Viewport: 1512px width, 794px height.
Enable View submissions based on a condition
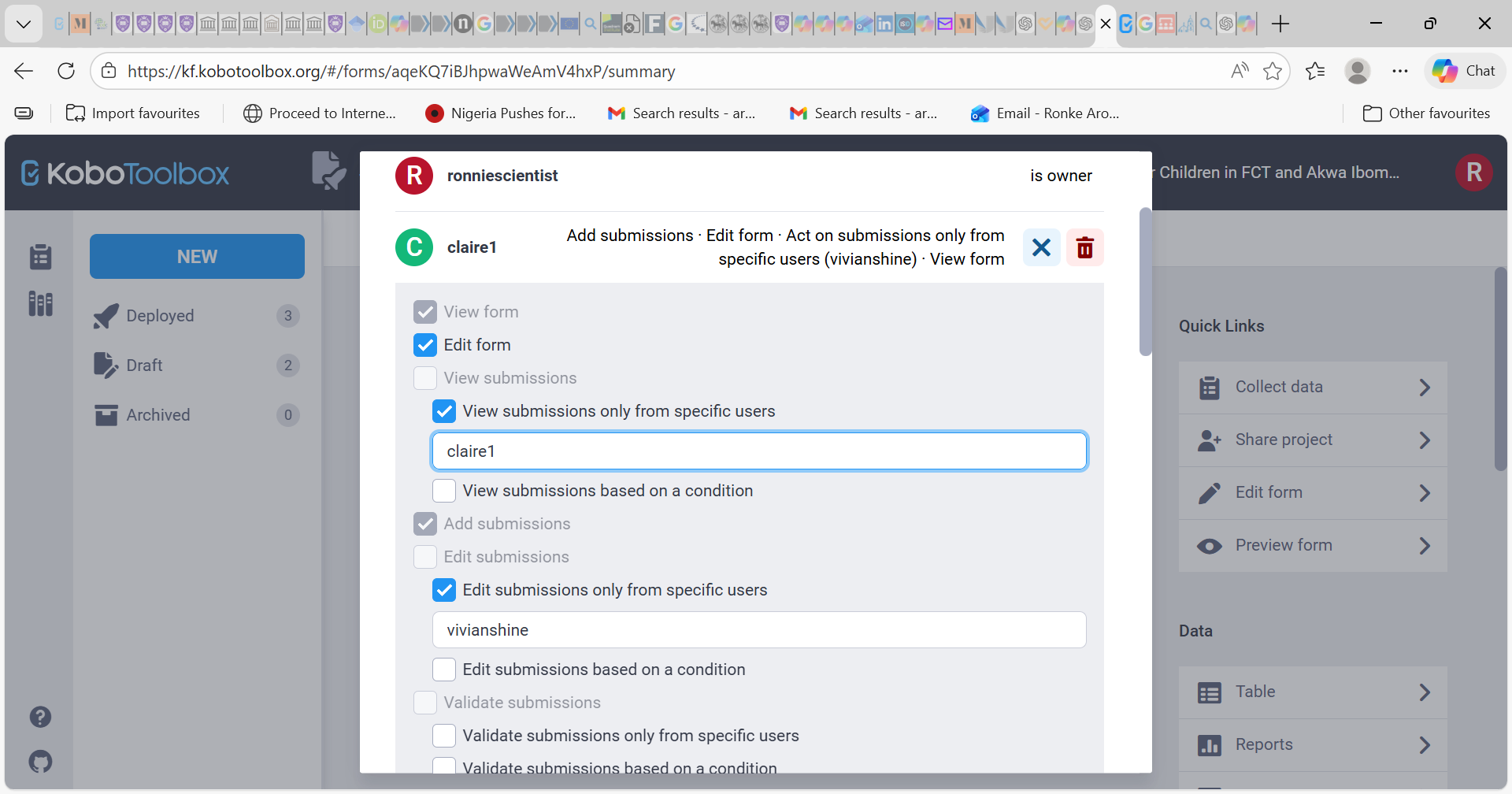[x=444, y=491]
